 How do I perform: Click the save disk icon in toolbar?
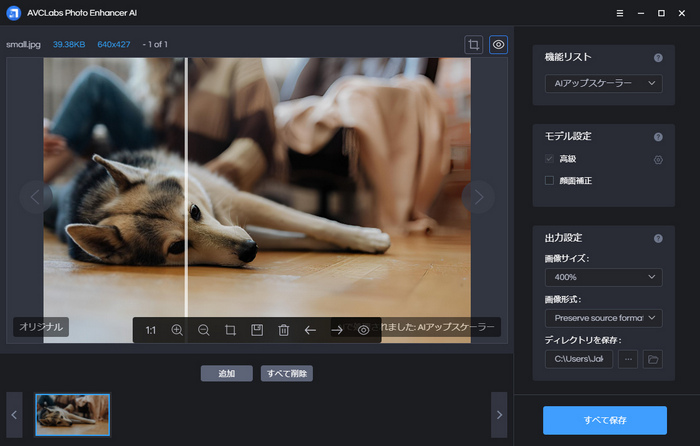(x=257, y=330)
